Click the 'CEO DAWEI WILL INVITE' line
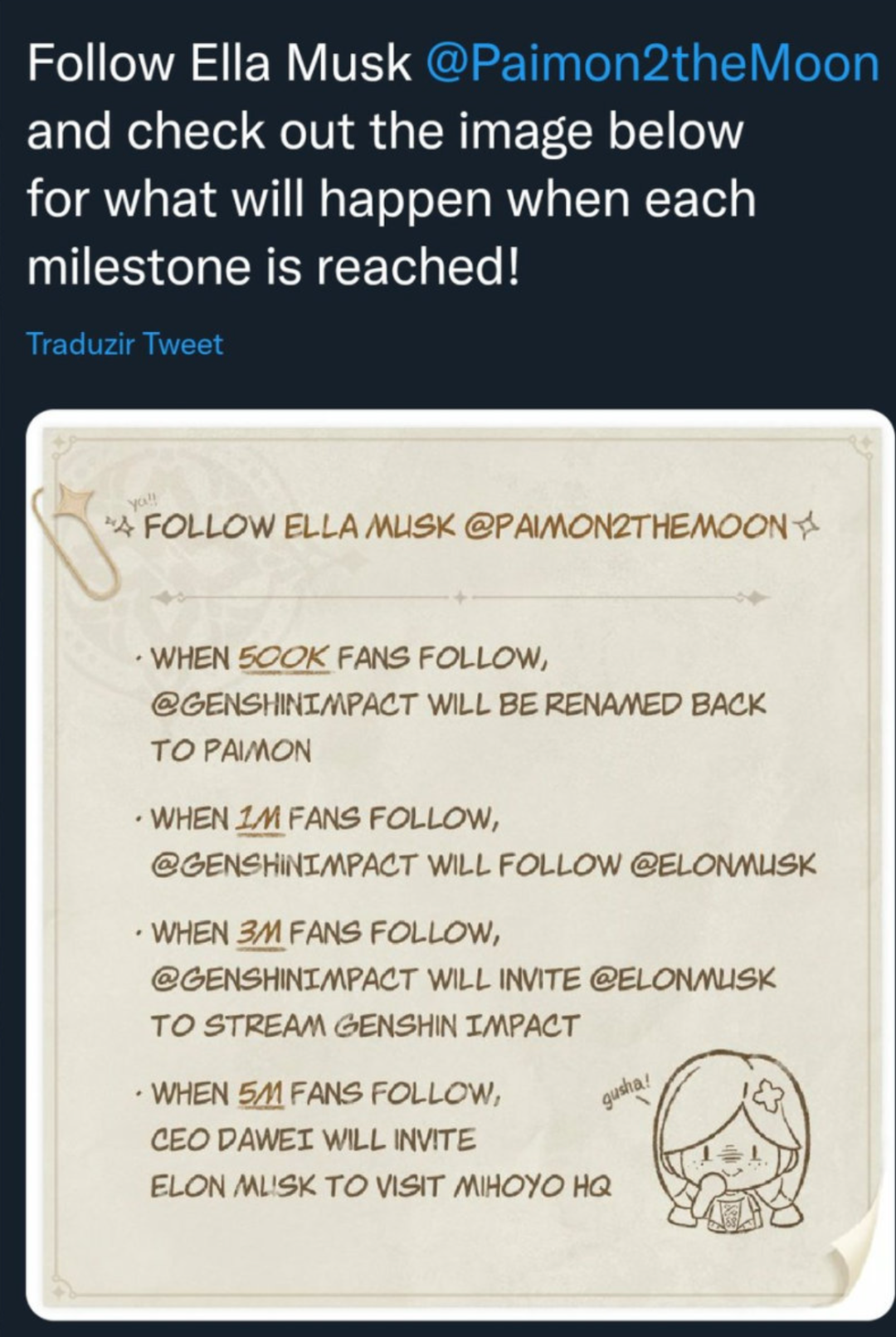896x1337 pixels. (x=314, y=1139)
